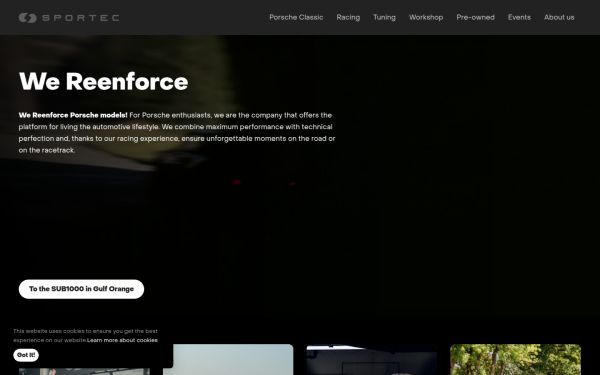Dismiss cookie notice with Got it!
Viewport: 600px width, 375px height.
tap(26, 355)
